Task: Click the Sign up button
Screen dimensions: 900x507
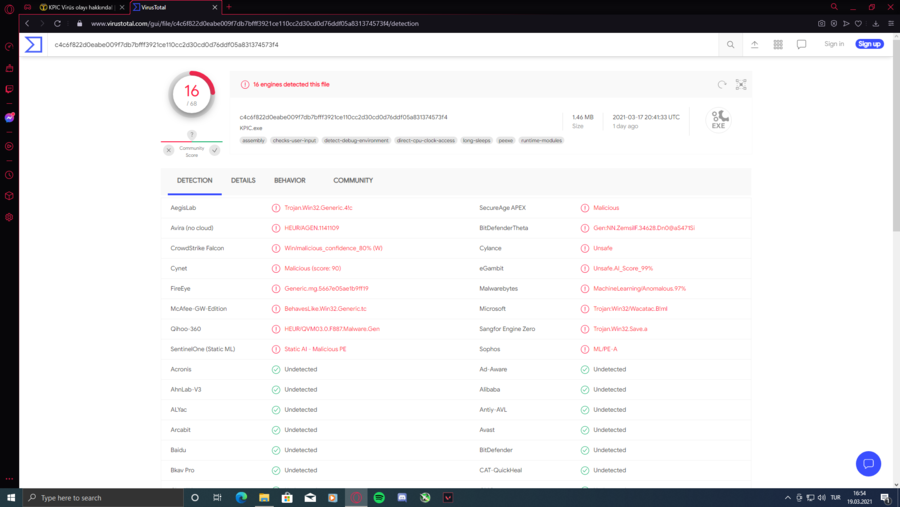Action: coord(869,44)
